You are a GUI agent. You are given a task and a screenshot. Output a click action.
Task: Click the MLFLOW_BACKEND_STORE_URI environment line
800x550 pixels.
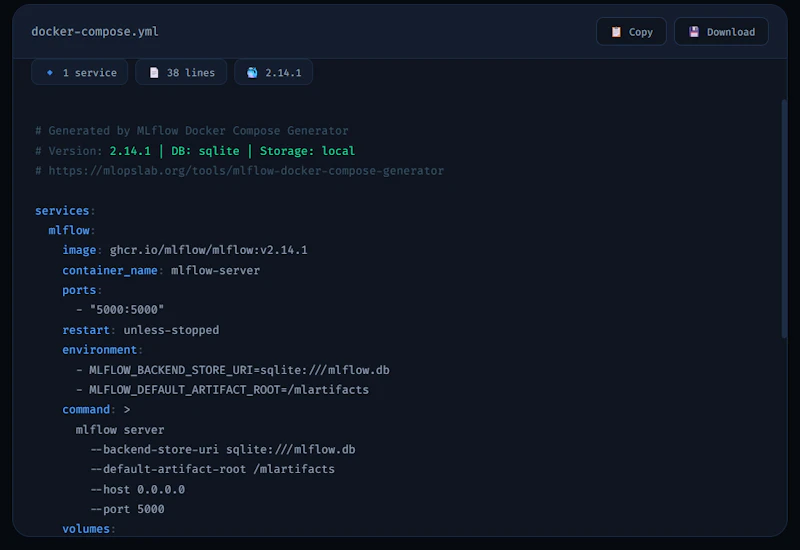coord(233,370)
